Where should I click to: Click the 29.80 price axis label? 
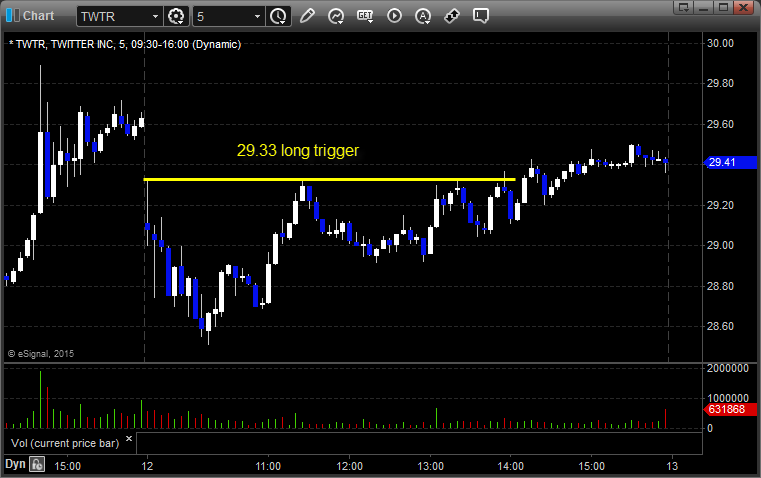click(x=720, y=83)
